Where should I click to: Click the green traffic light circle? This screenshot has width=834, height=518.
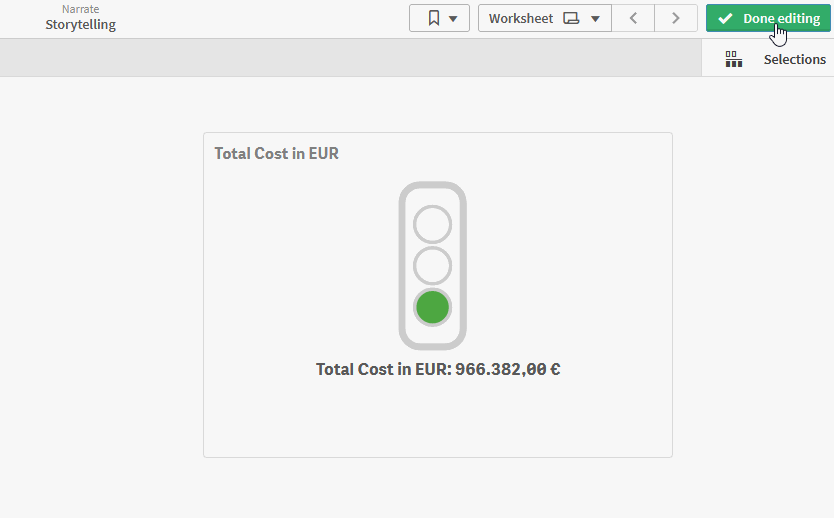[432, 307]
